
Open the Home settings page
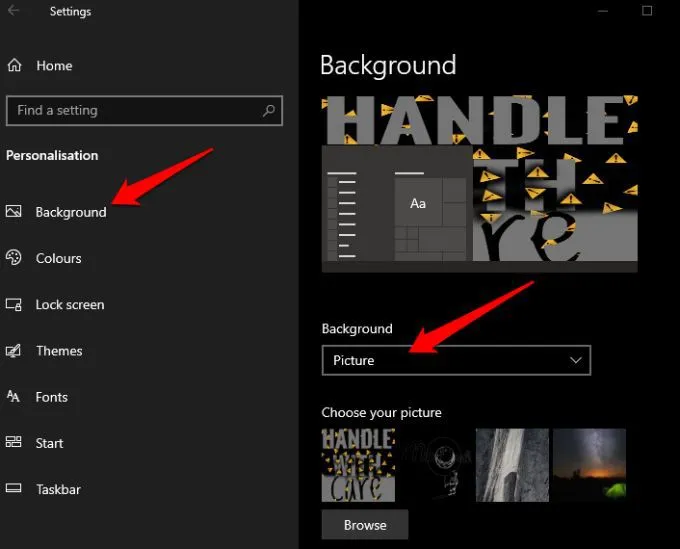pyautogui.click(x=54, y=65)
